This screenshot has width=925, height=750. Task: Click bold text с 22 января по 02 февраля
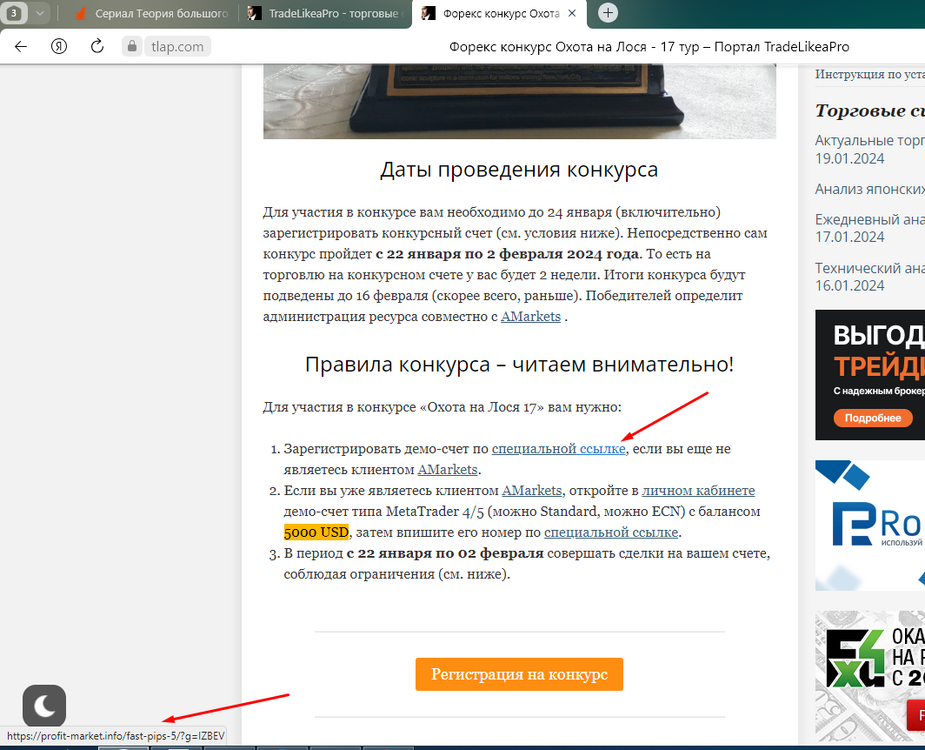point(445,554)
